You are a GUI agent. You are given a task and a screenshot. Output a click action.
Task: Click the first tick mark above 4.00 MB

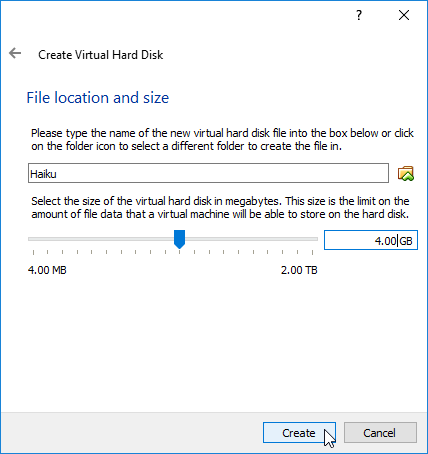pos(33,252)
